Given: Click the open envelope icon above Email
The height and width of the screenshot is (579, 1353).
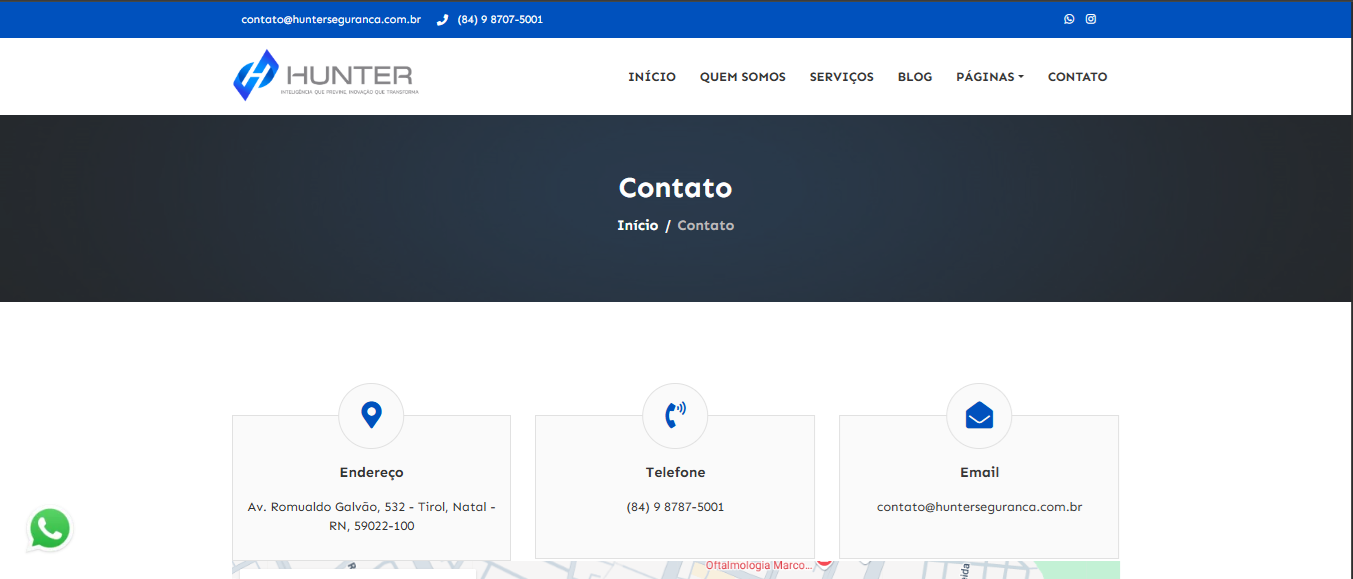Looking at the screenshot, I should point(979,415).
